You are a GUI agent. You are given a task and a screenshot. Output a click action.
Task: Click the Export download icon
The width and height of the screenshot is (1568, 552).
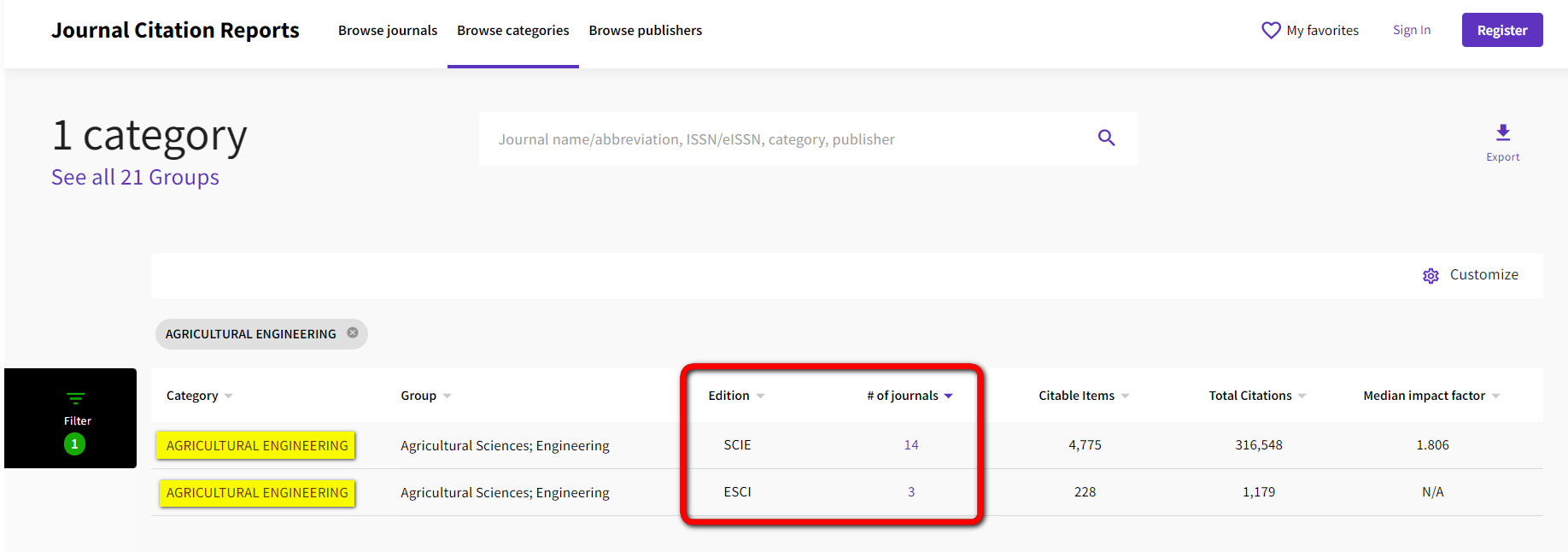coord(1503,132)
